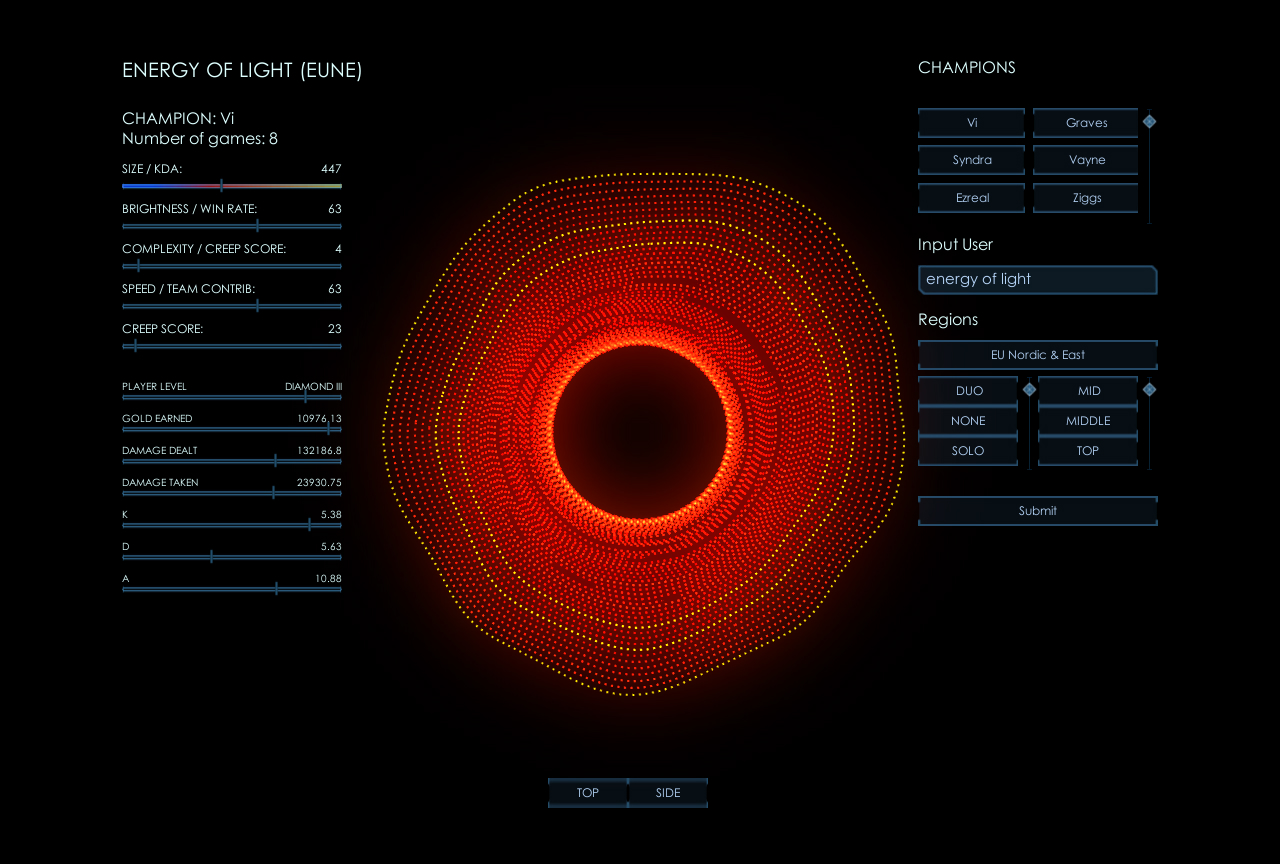Click the 'Number of games: 8' text
This screenshot has height=864, width=1280.
coord(200,139)
